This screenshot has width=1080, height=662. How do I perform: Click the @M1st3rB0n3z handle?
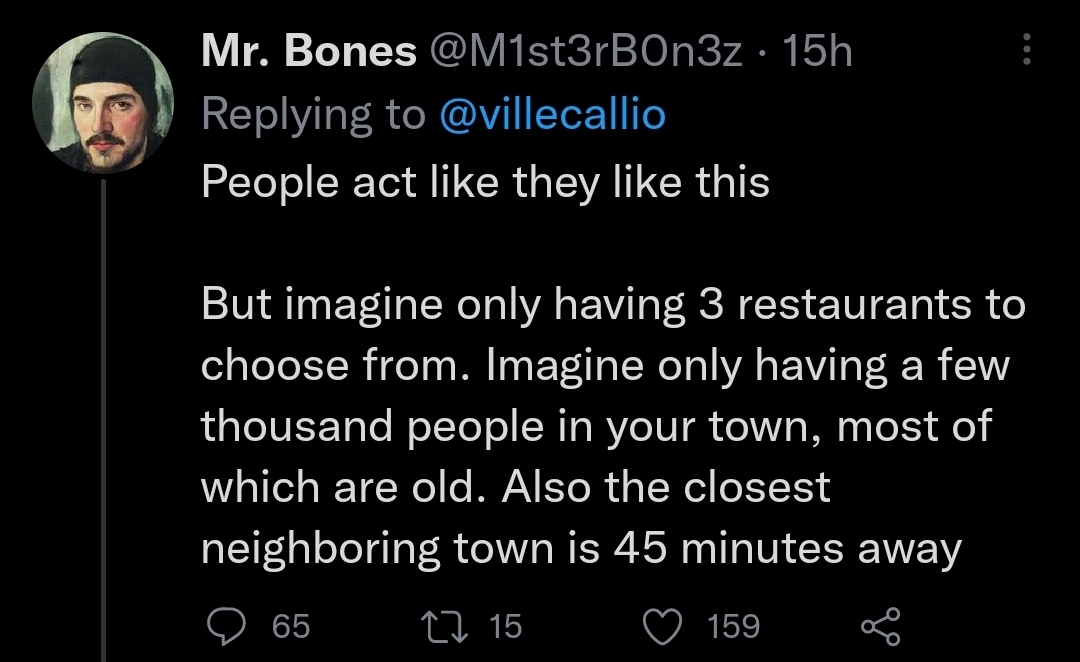588,51
